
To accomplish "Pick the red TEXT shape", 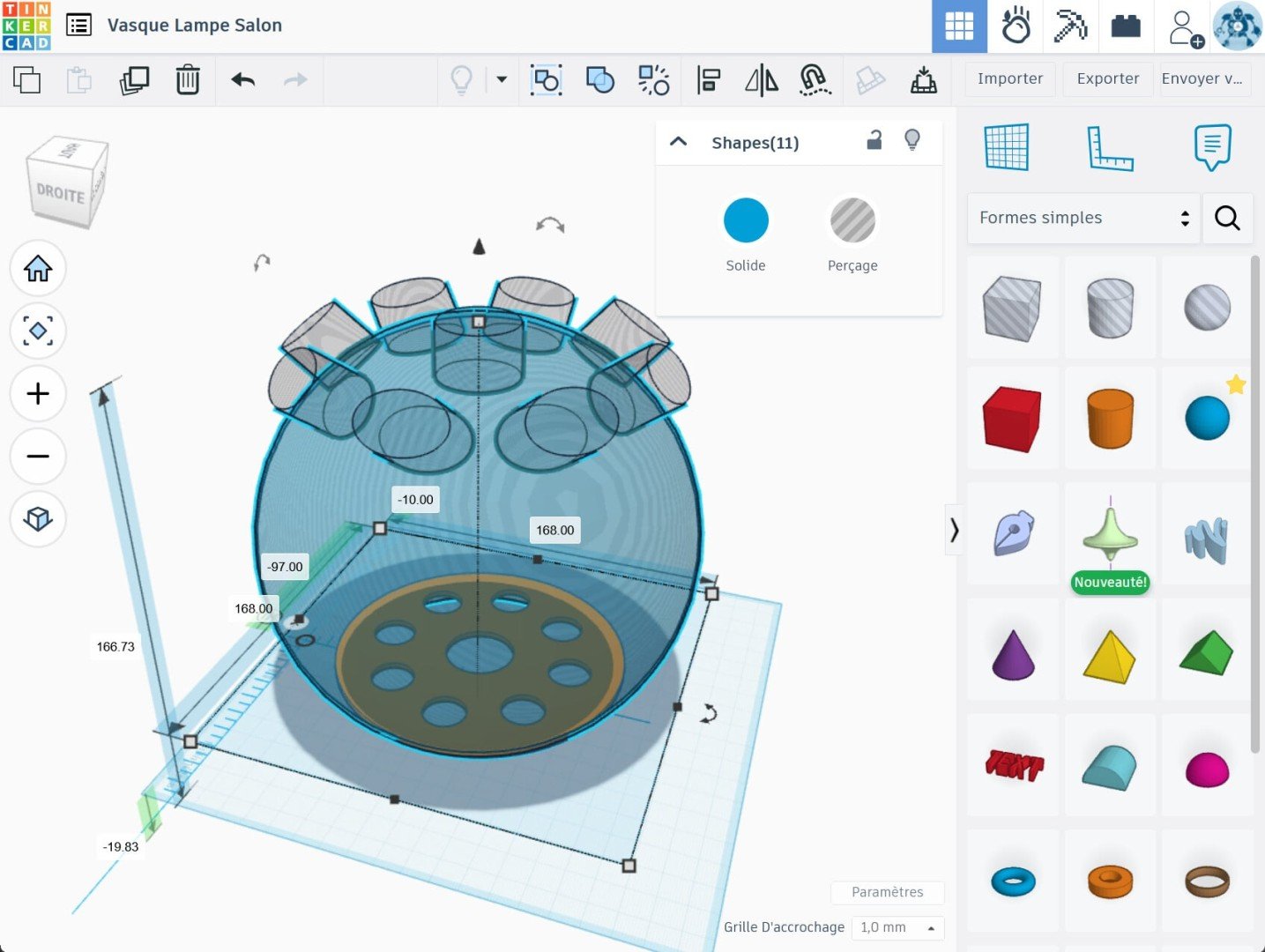I will coord(1012,765).
